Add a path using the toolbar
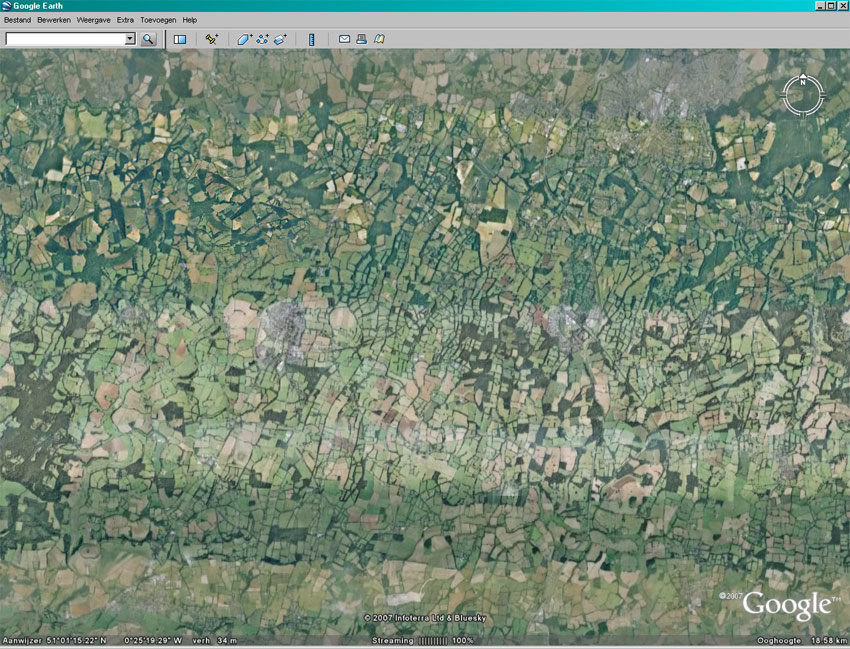The width and height of the screenshot is (850, 649). [x=262, y=39]
